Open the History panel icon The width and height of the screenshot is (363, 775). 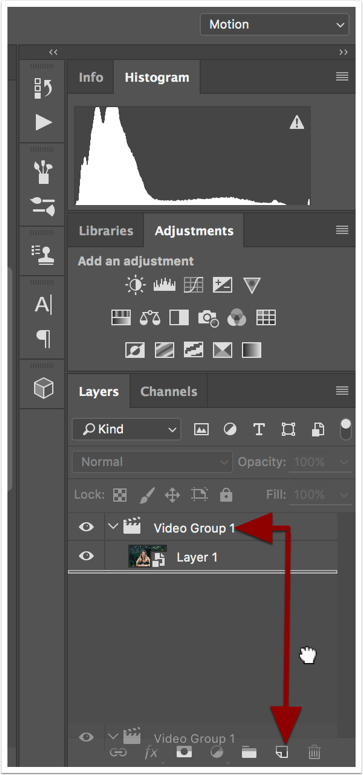[x=44, y=88]
